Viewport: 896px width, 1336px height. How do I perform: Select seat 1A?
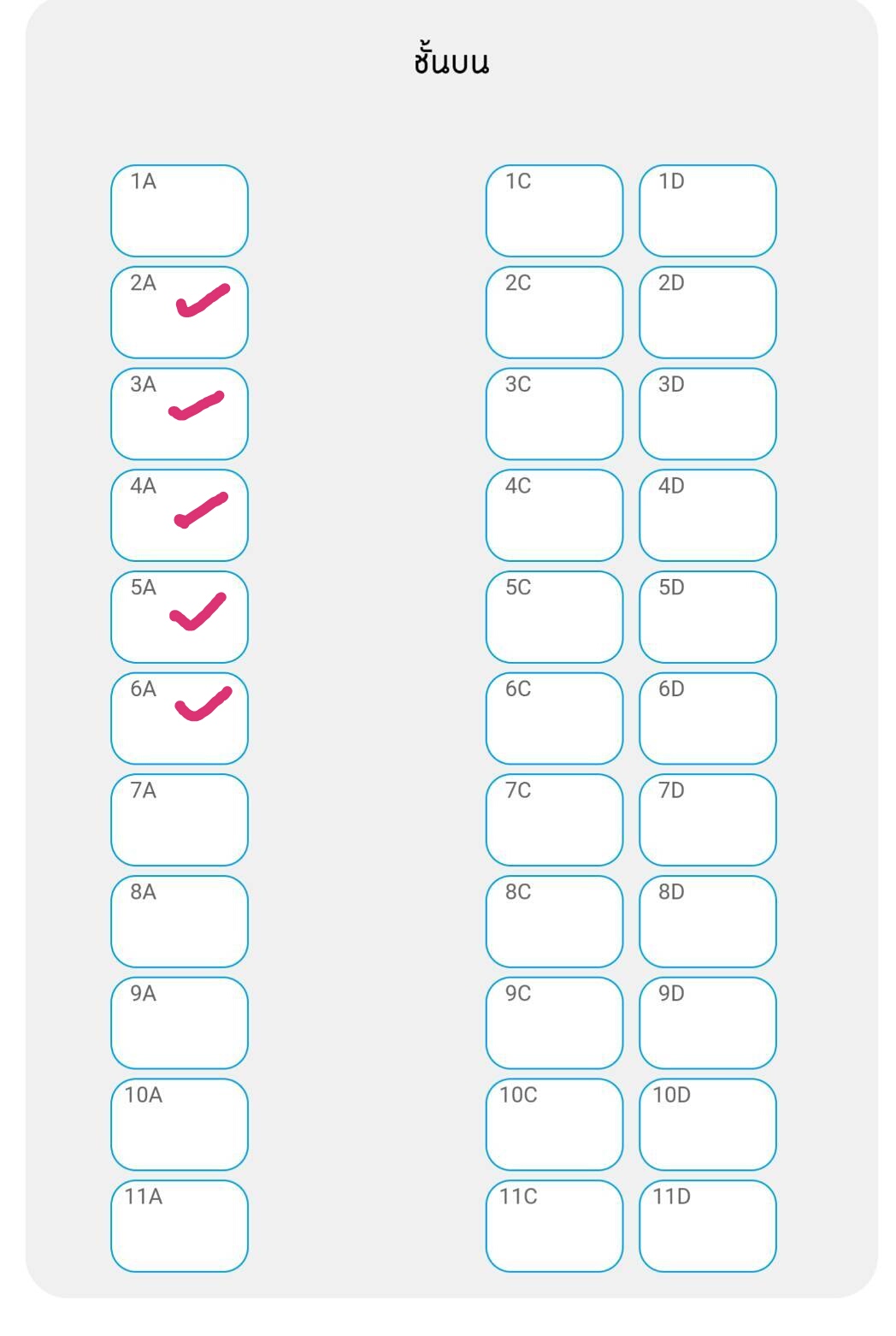(x=179, y=210)
